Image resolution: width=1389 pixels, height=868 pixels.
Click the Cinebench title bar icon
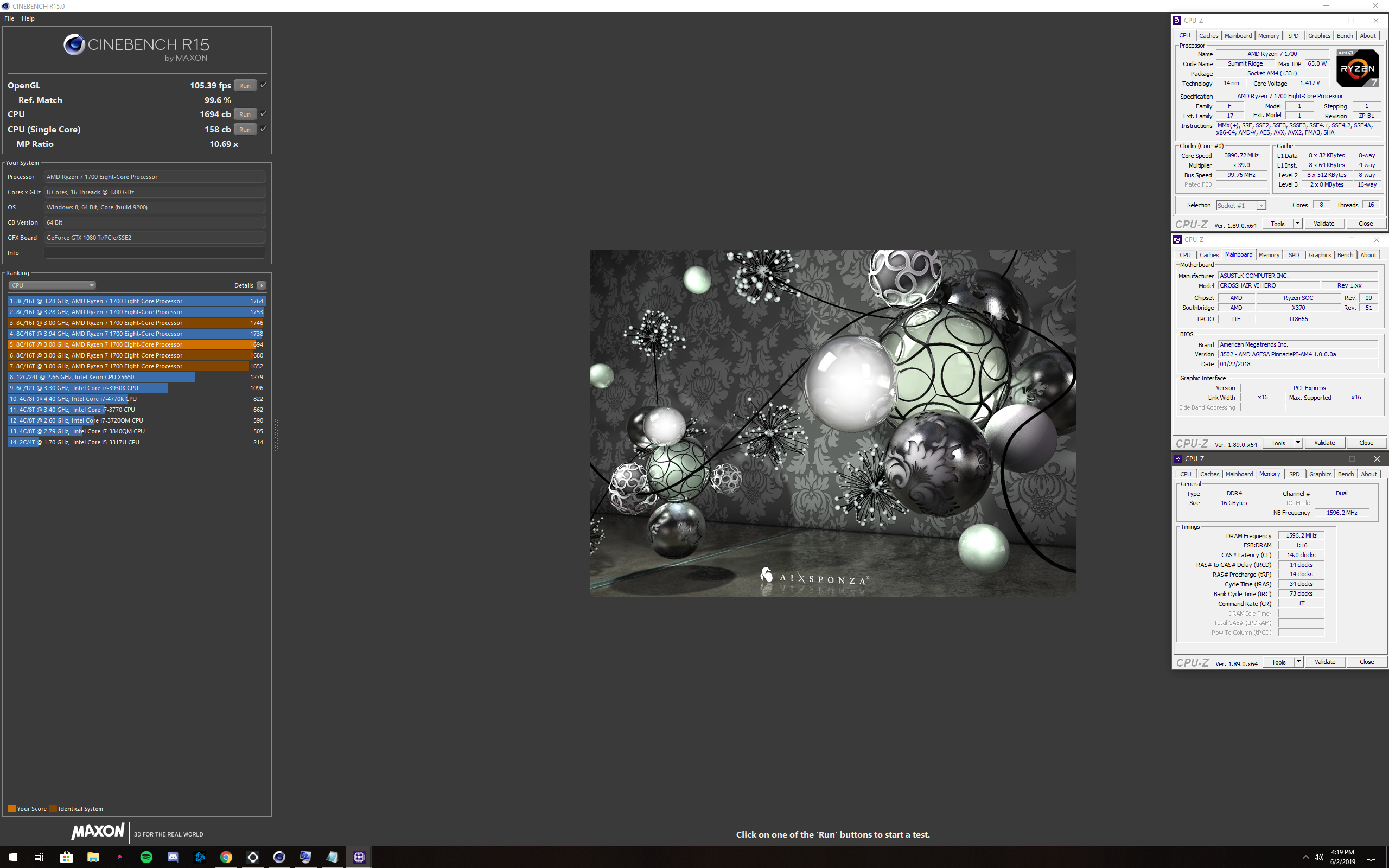(x=6, y=7)
